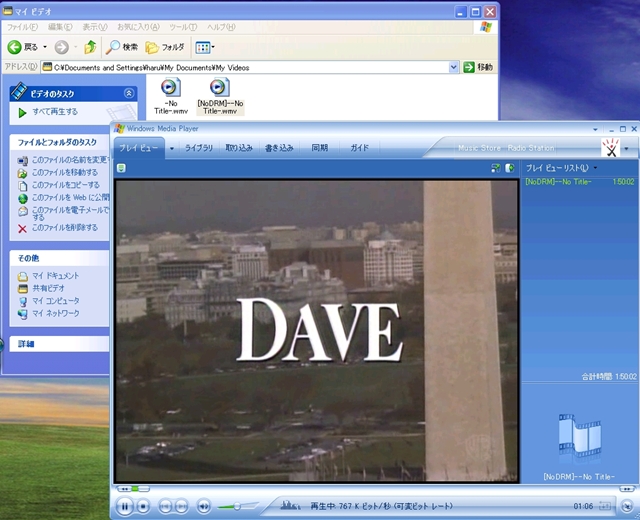Screen dimensions: 640x520
Task: Collapse the ビデオのタスク panel
Action: click(x=129, y=93)
